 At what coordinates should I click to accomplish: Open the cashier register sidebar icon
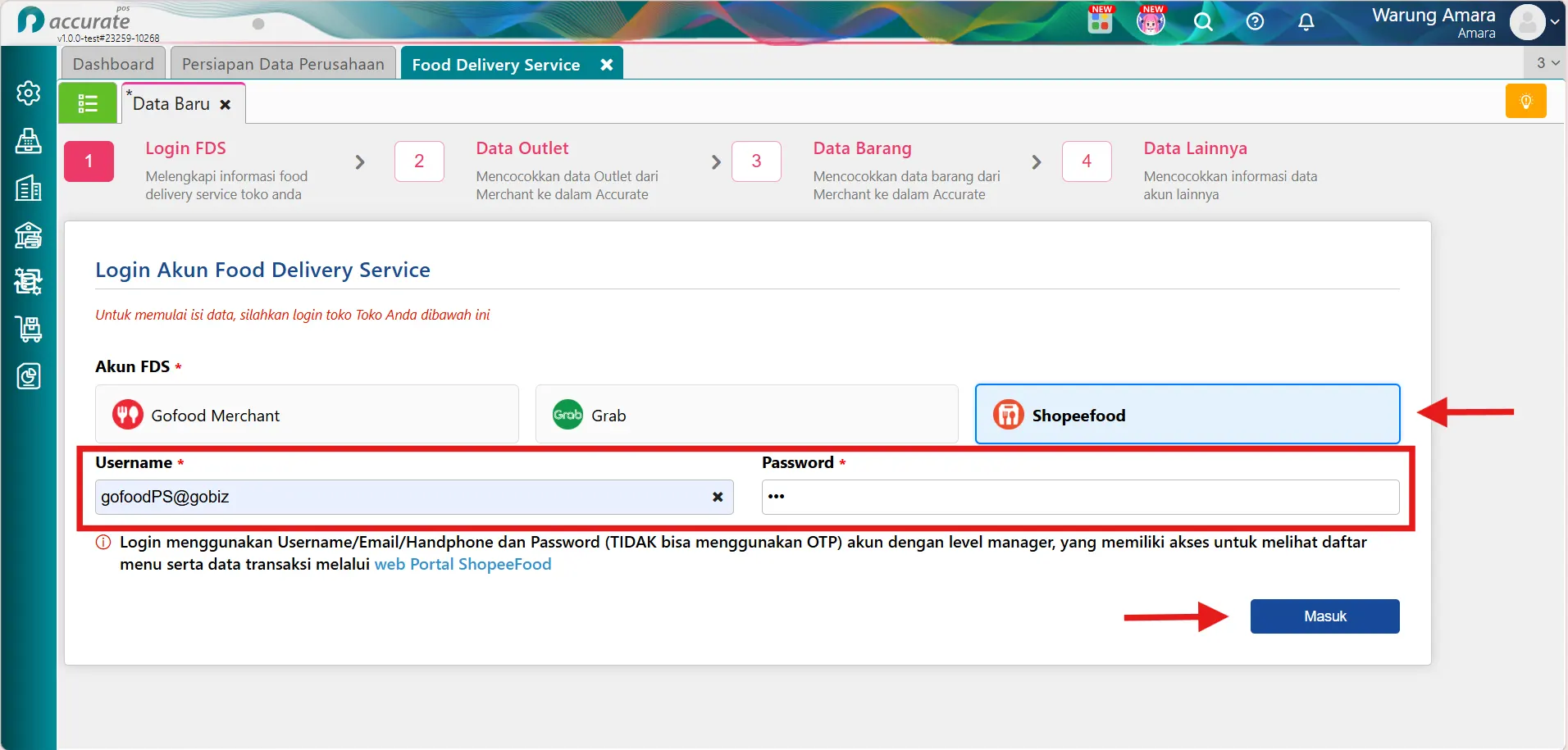(x=29, y=141)
